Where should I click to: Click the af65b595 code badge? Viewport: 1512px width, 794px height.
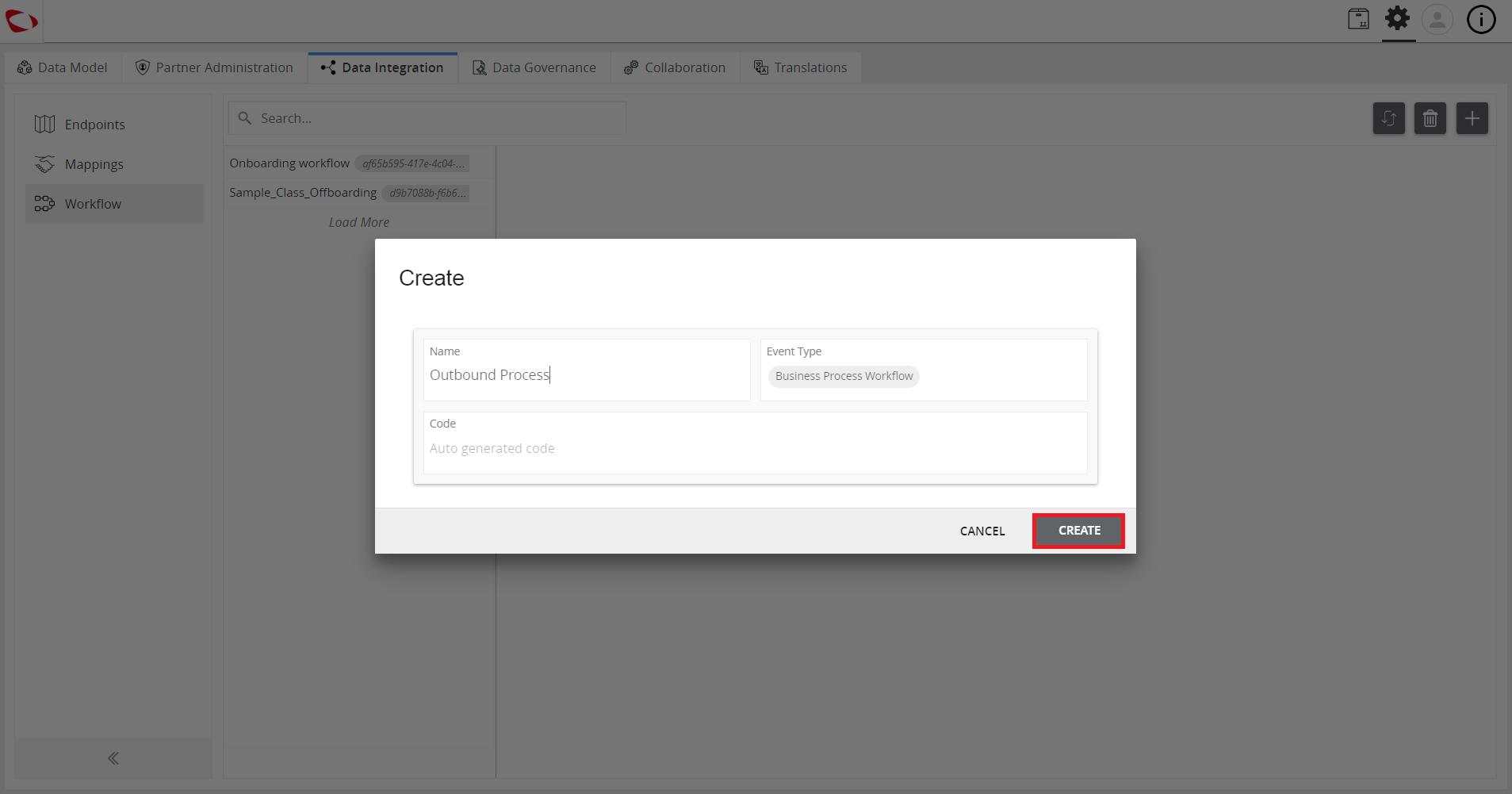[x=412, y=163]
